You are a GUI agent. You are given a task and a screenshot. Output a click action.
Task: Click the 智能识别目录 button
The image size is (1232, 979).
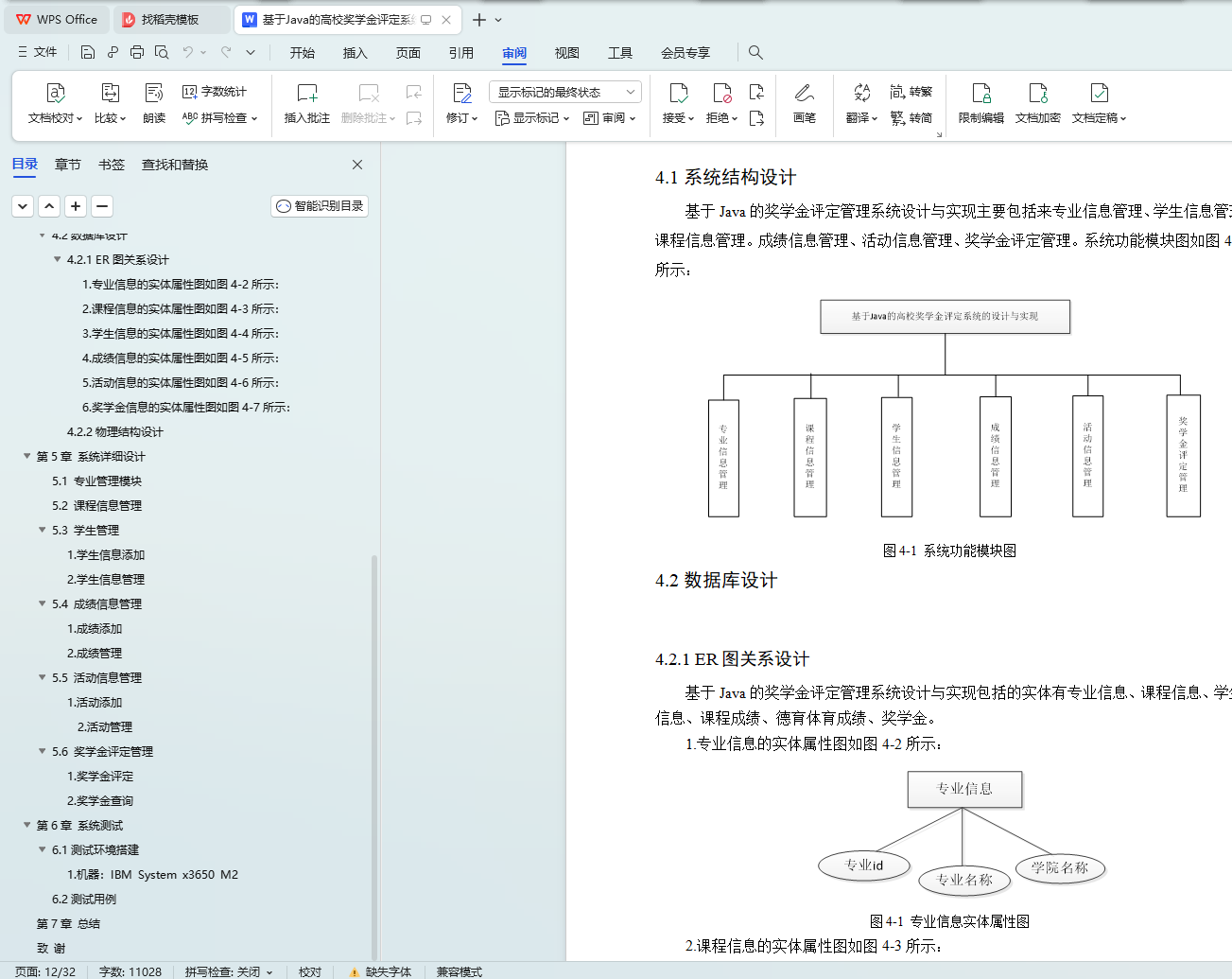click(x=320, y=206)
